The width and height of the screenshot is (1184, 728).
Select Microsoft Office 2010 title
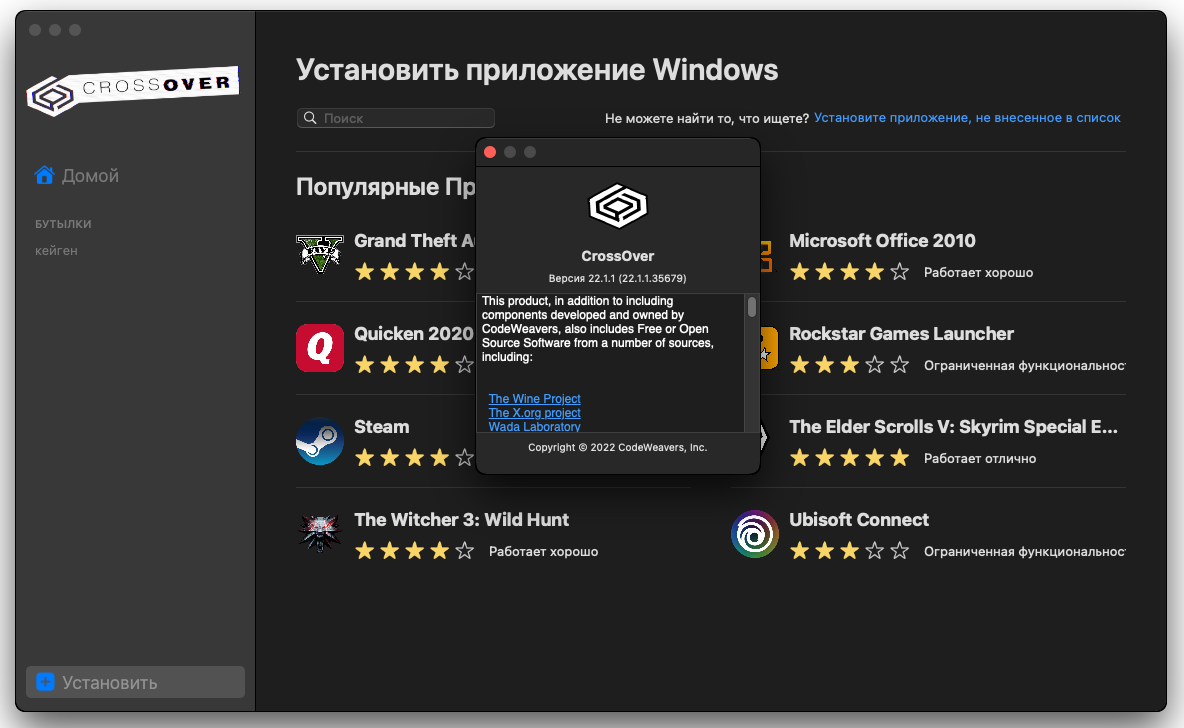(x=882, y=241)
